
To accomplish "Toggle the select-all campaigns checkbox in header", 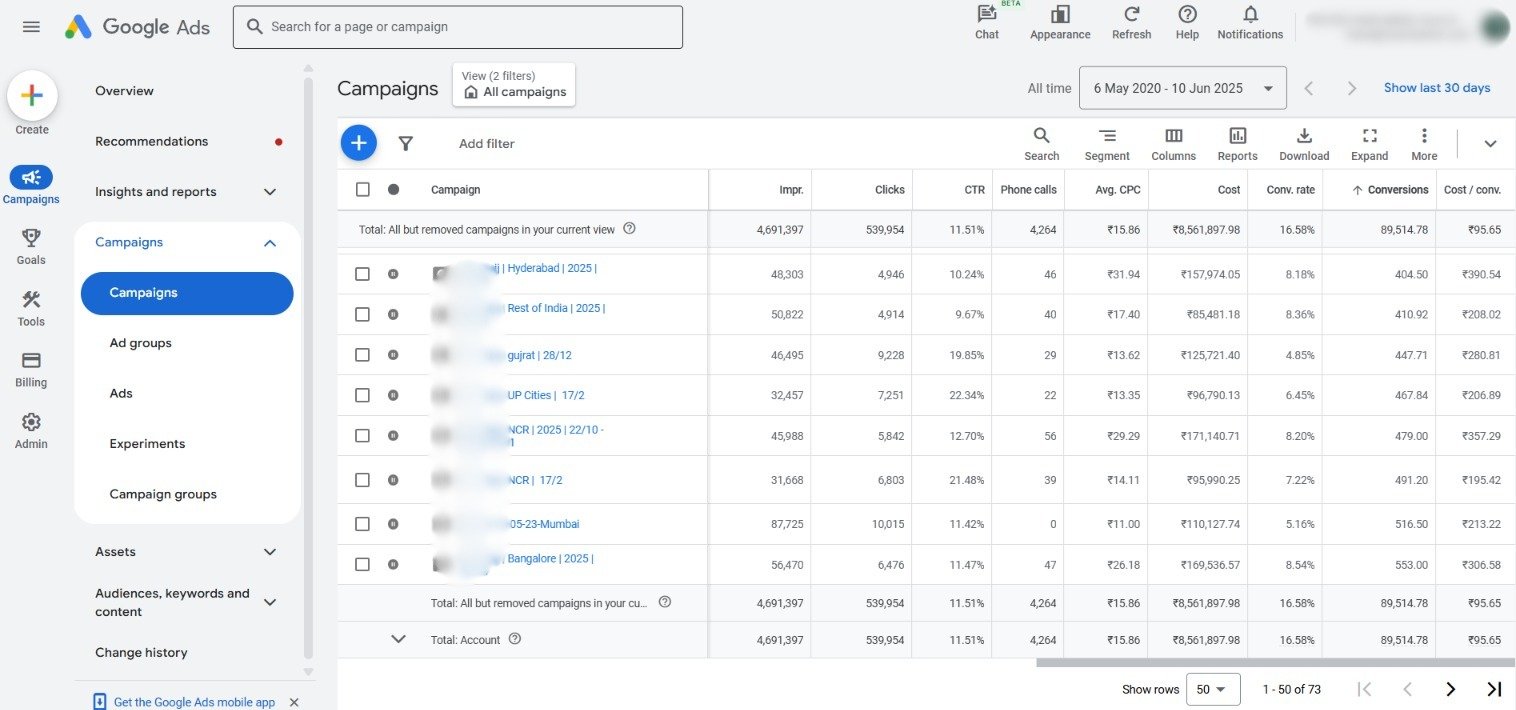I will point(362,189).
